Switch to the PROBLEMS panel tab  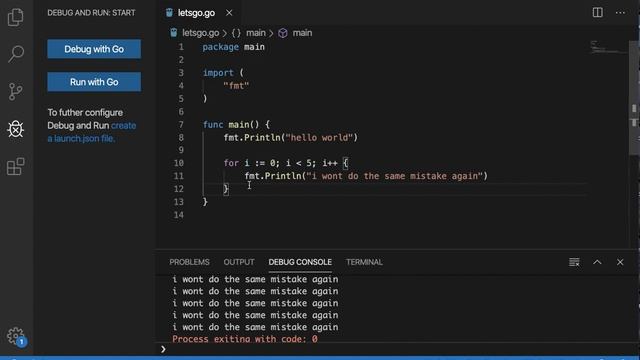click(x=189, y=262)
